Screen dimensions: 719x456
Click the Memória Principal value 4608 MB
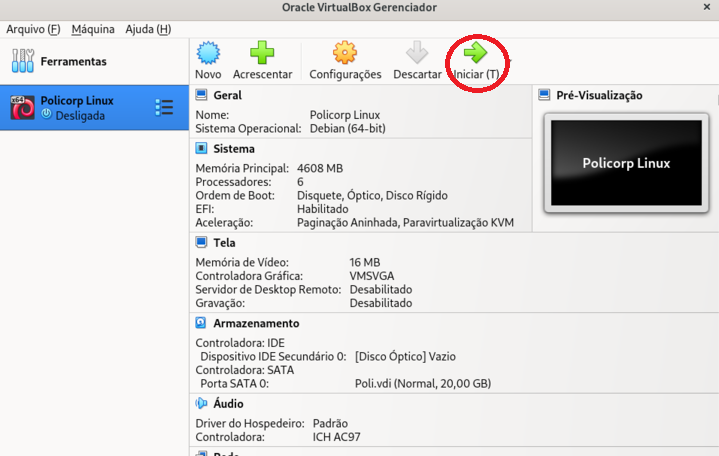click(x=320, y=168)
